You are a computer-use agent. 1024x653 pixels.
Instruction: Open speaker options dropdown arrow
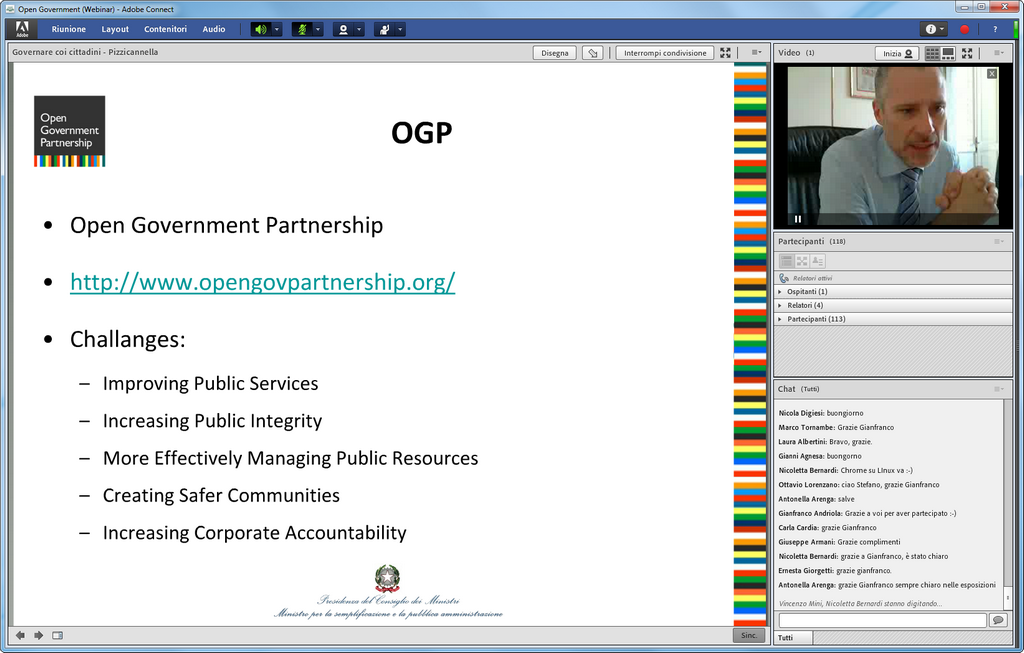277,29
